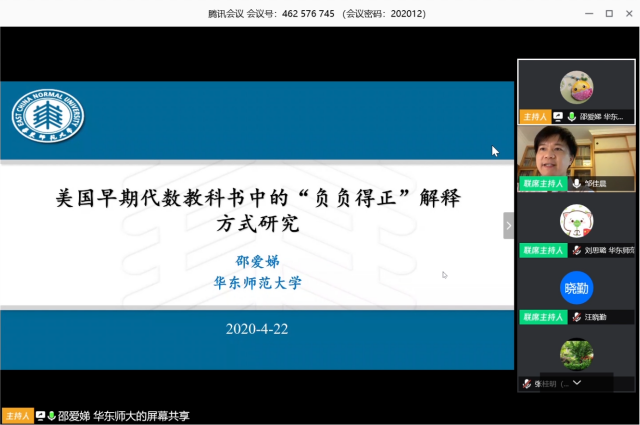Collapse the participant video sidebar arrow
This screenshot has width=640, height=425.
508,226
